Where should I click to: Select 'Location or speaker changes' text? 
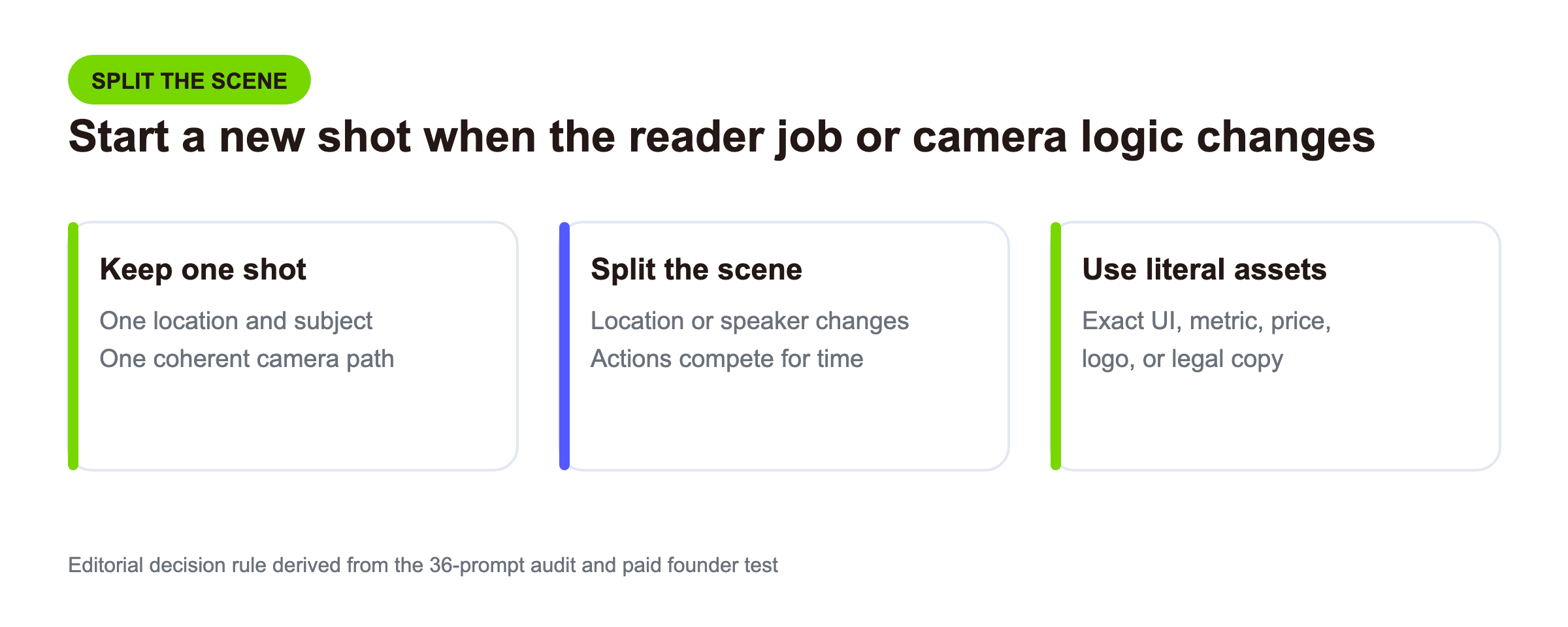point(750,321)
